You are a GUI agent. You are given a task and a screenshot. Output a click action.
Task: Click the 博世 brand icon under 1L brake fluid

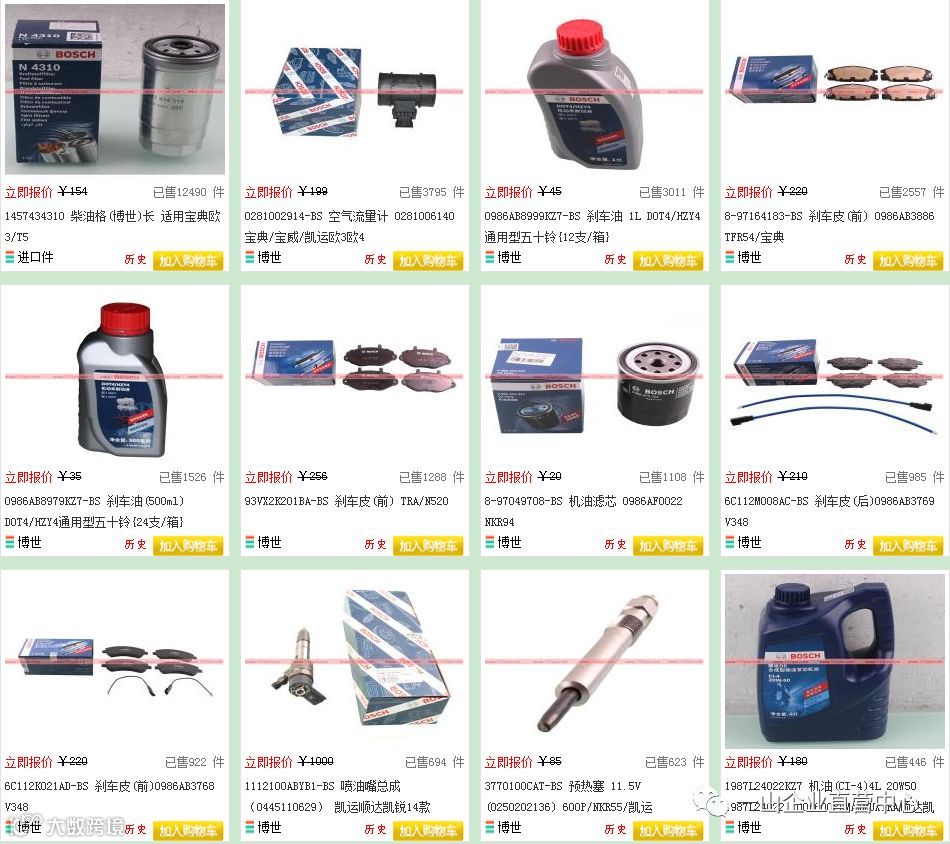pyautogui.click(x=490, y=258)
